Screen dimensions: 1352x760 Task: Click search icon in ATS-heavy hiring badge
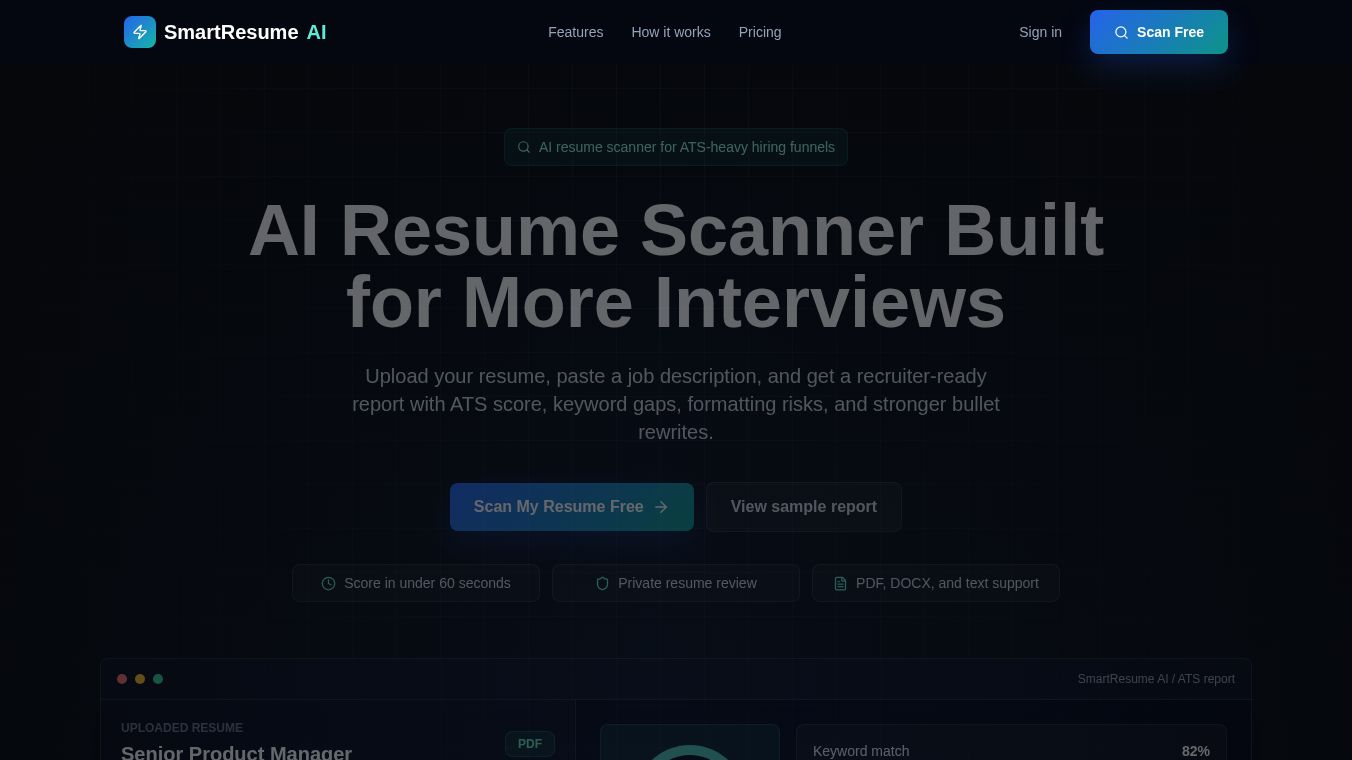(524, 147)
